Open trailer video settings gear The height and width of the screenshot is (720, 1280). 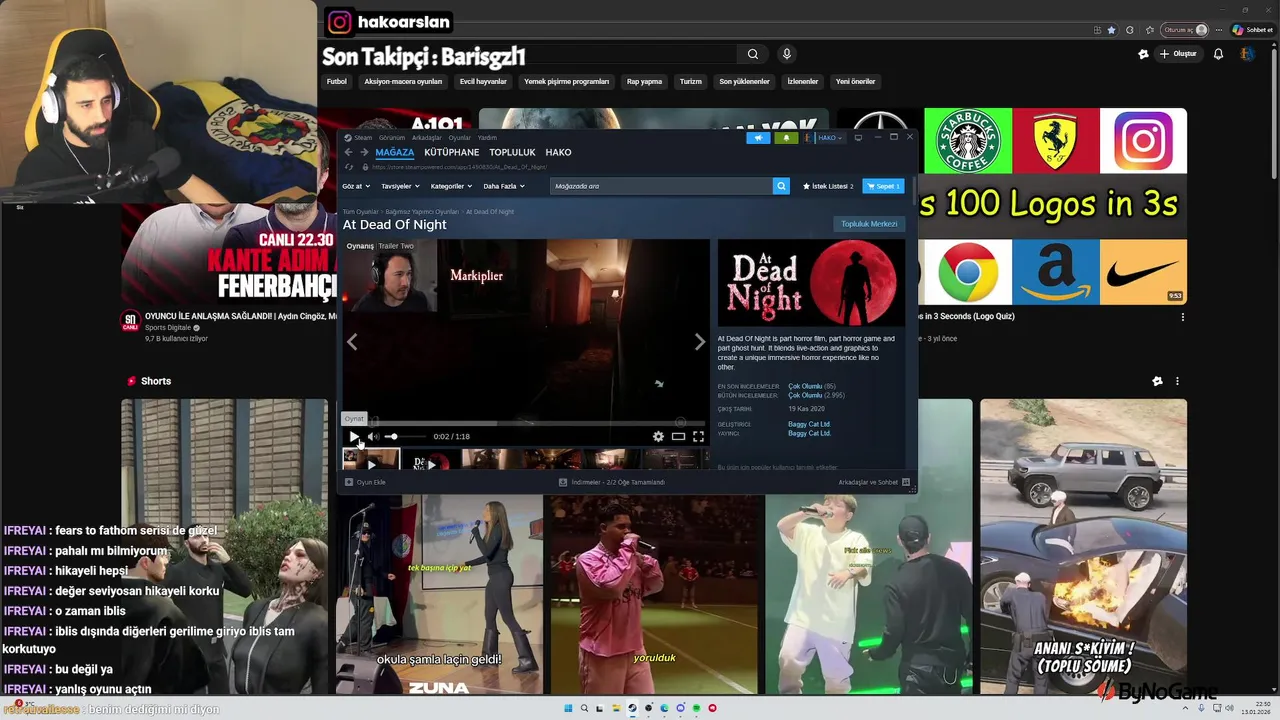658,436
